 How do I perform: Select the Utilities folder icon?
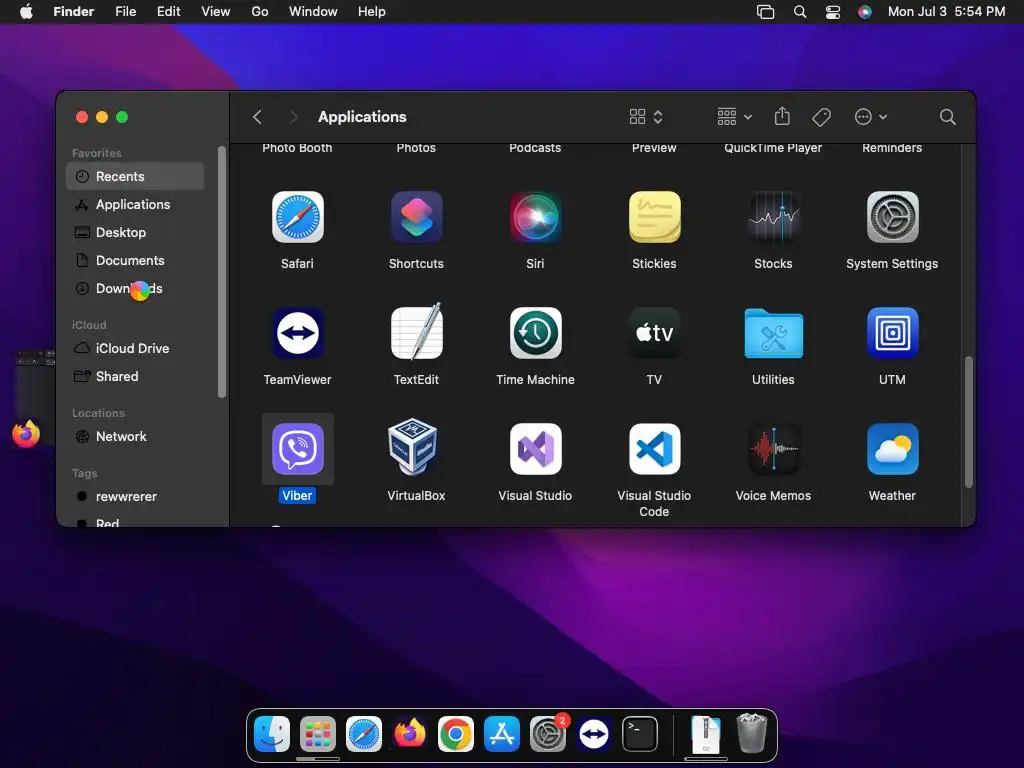[773, 333]
